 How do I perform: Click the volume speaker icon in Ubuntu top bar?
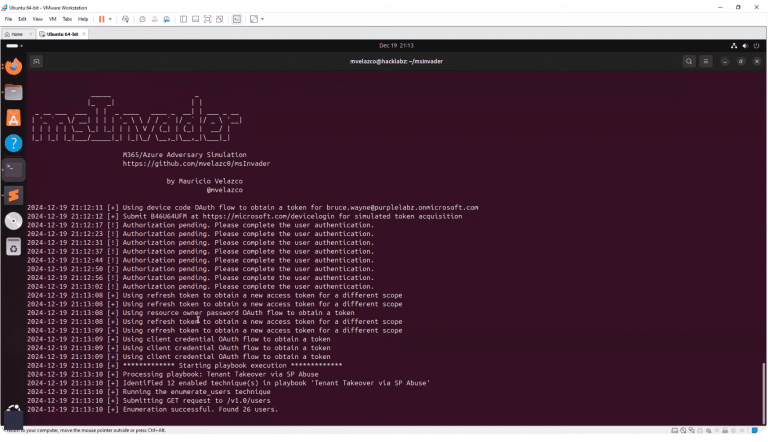(x=745, y=46)
